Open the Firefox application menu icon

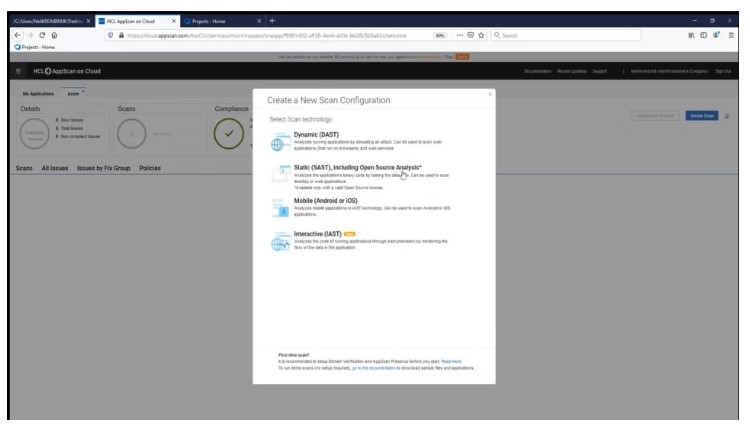(x=731, y=35)
